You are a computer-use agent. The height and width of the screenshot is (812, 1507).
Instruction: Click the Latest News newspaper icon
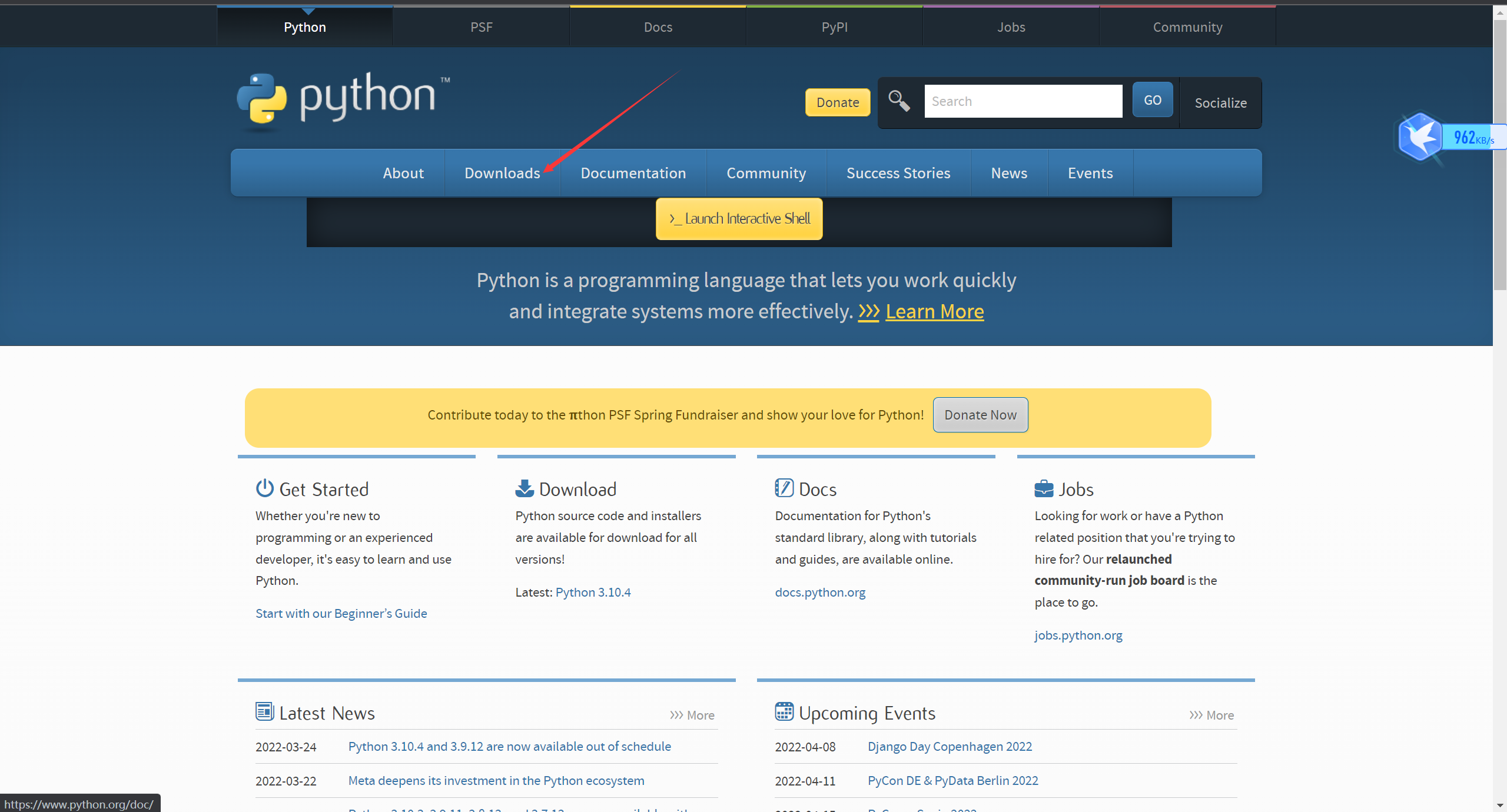click(x=264, y=711)
